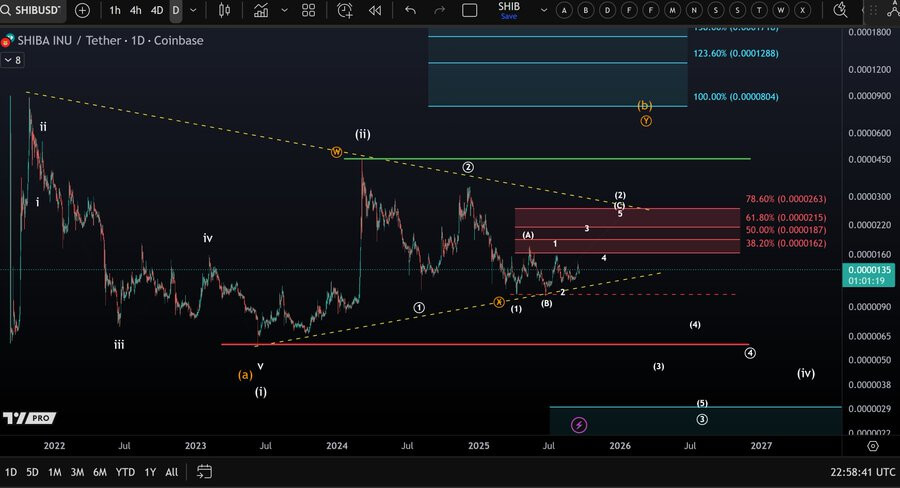Start bar replay with the rewind icon
Viewport: 900px width, 488px height.
click(x=375, y=10)
